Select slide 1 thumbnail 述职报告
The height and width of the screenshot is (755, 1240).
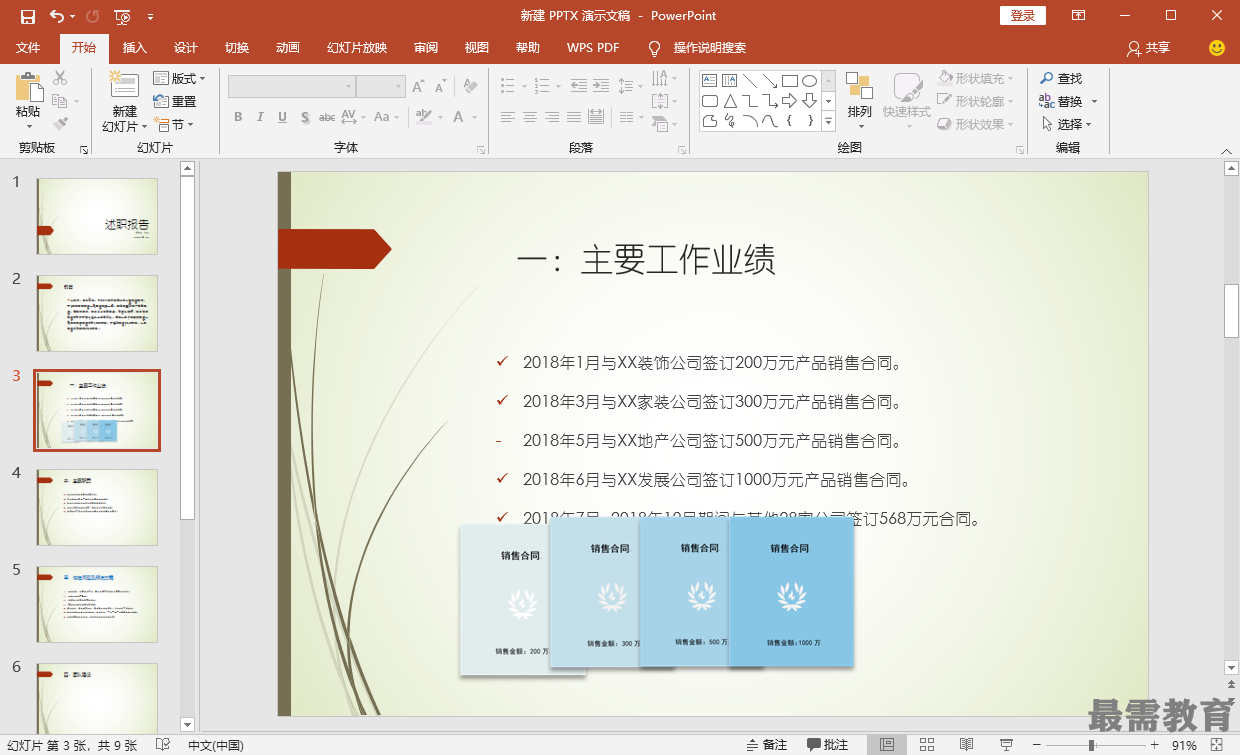click(x=97, y=217)
